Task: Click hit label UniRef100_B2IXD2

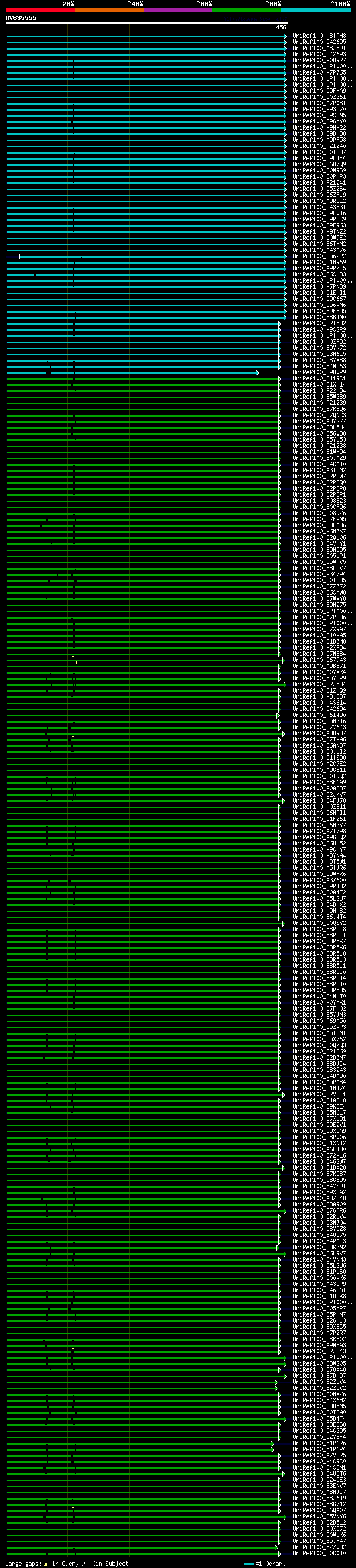Action: tap(319, 323)
